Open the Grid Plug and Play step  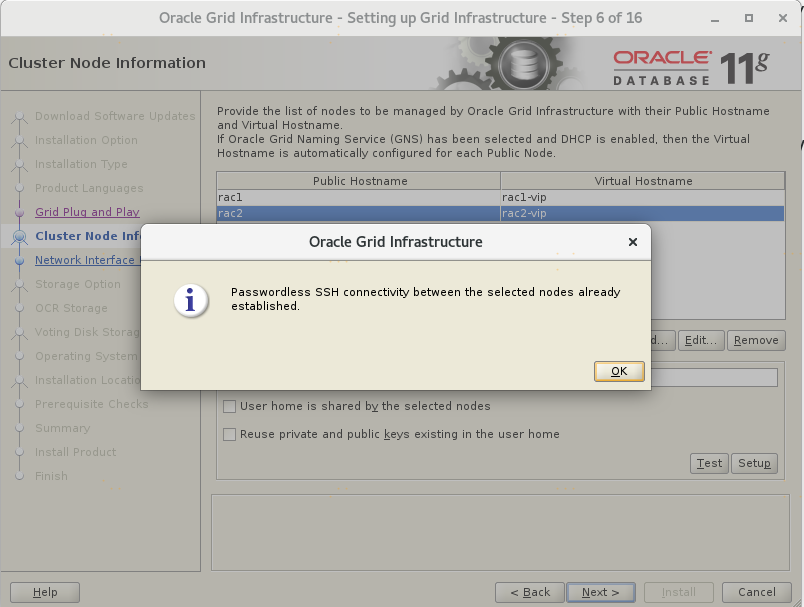coord(87,212)
